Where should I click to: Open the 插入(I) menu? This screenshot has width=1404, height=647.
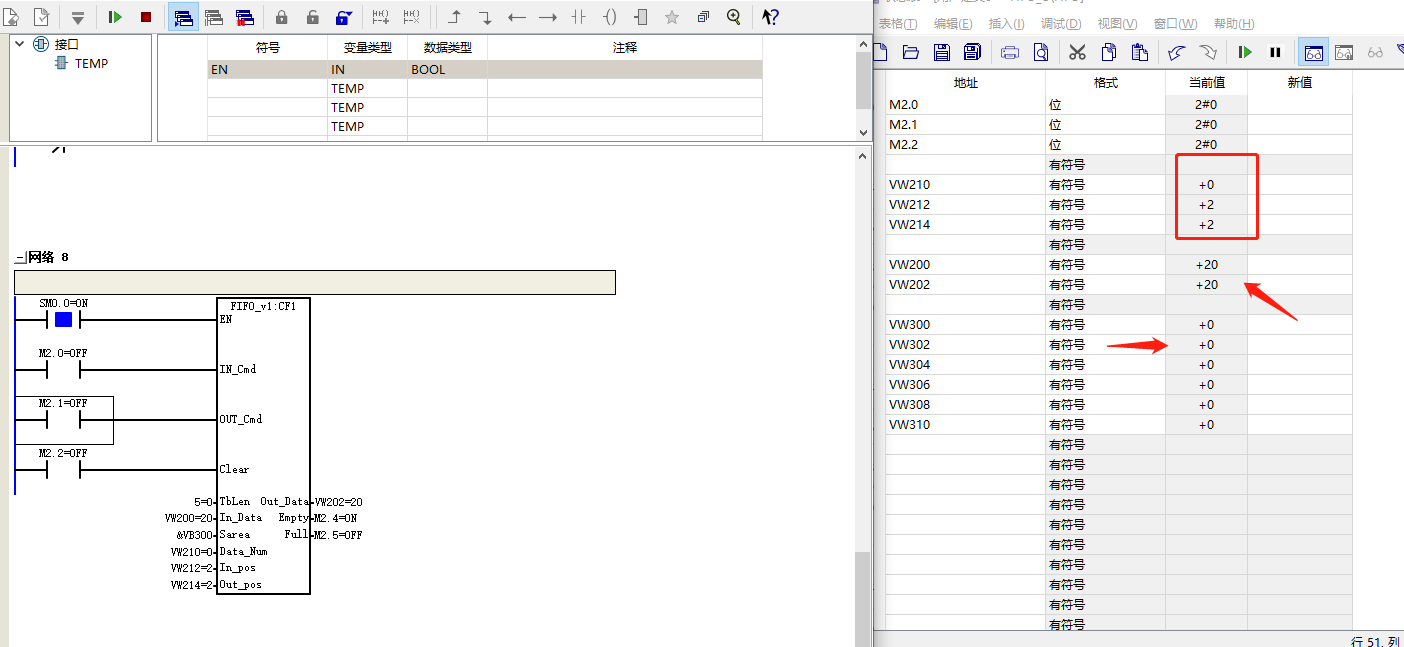point(1006,24)
